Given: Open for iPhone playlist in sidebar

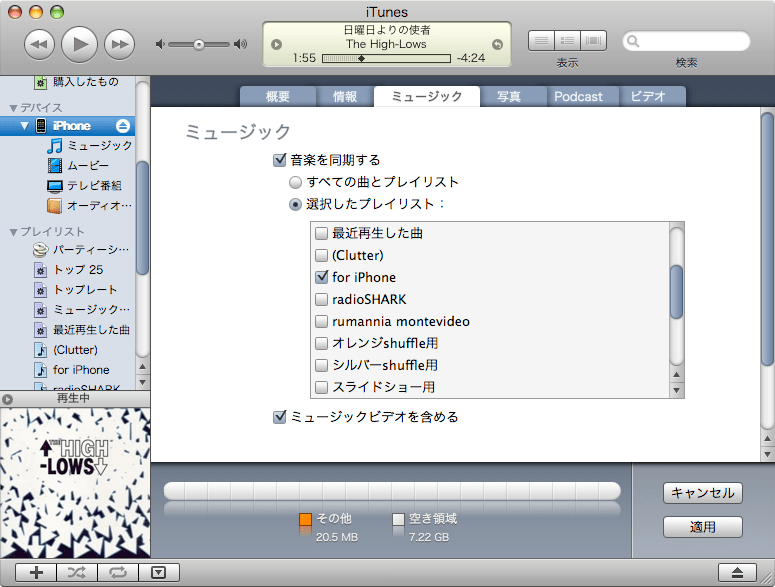Looking at the screenshot, I should pos(72,370).
